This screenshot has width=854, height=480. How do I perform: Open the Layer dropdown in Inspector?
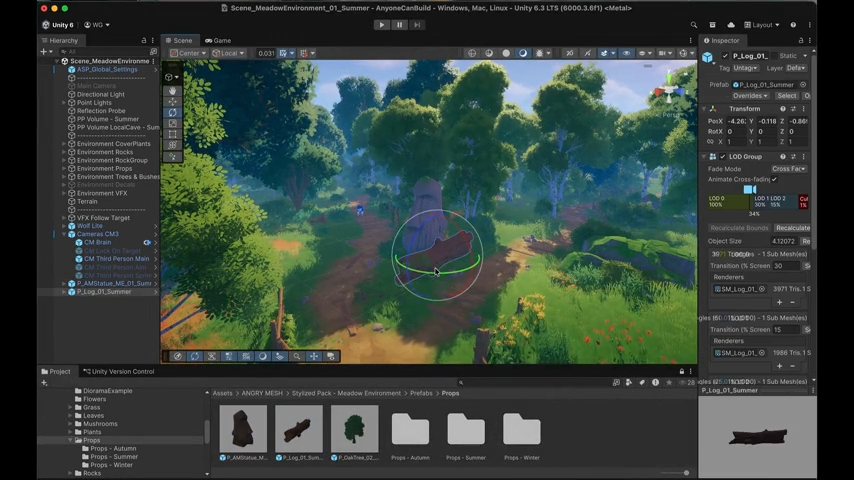coord(796,68)
